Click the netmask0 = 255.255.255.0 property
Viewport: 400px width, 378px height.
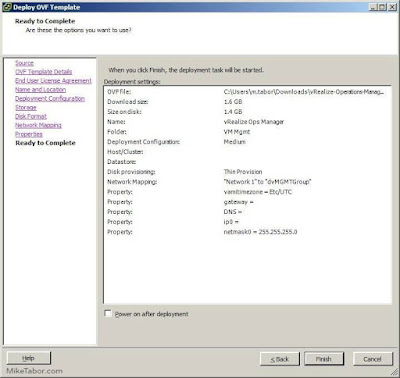(260, 232)
